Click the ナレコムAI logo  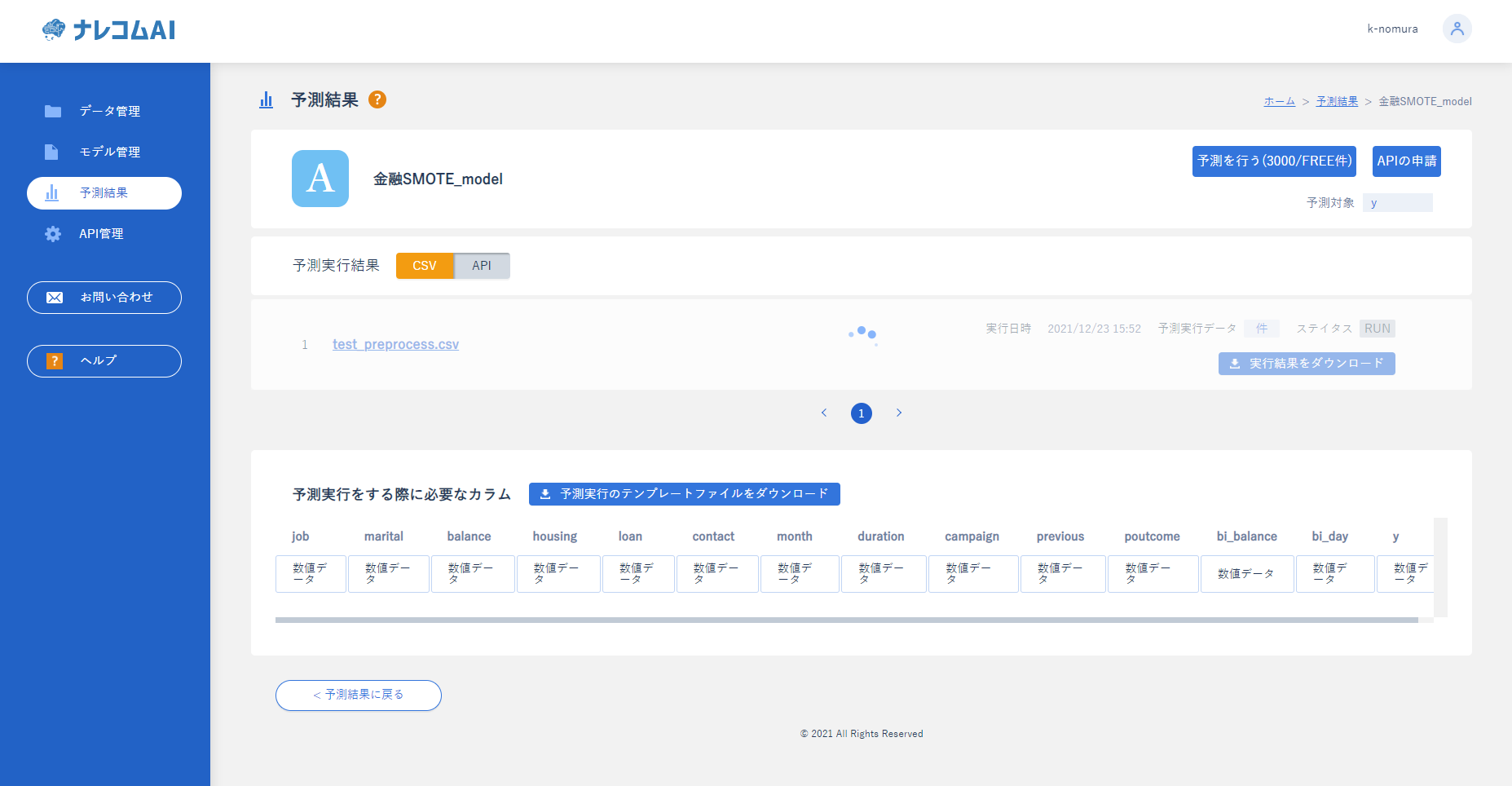(x=108, y=30)
